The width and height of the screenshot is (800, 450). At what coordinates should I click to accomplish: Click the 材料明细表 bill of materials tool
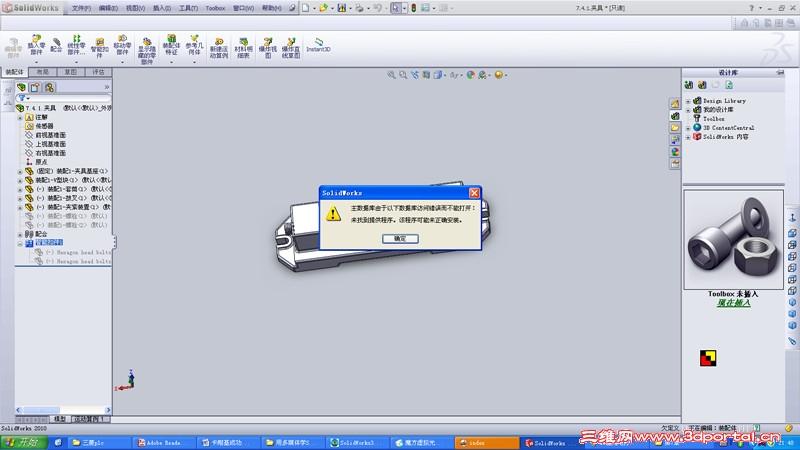pyautogui.click(x=243, y=48)
